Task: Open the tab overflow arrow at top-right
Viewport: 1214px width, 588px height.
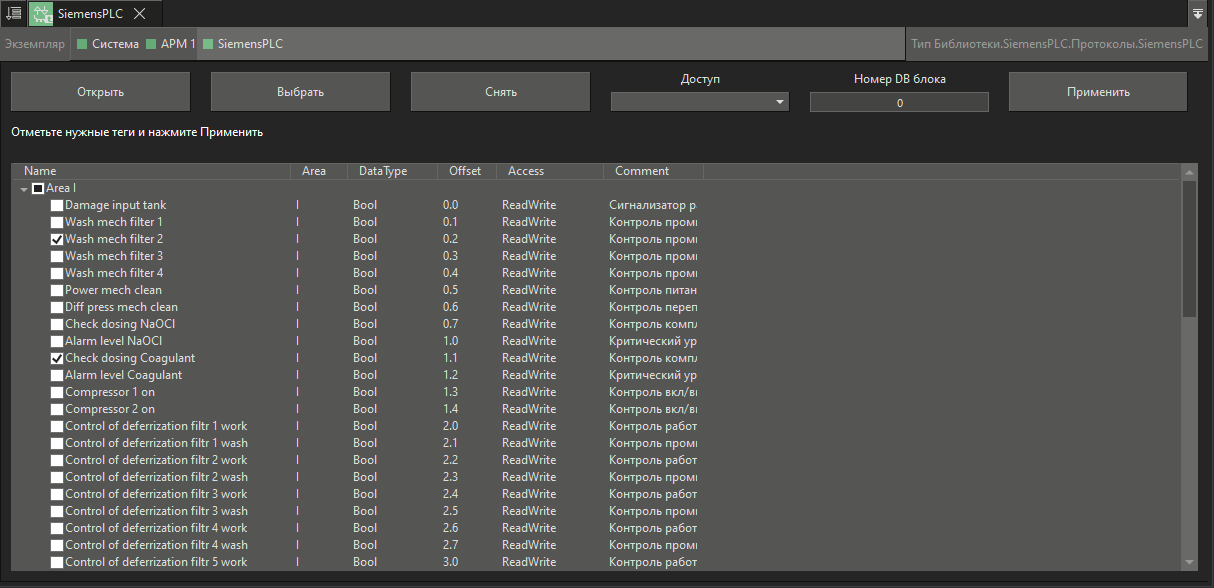Action: [x=1198, y=14]
